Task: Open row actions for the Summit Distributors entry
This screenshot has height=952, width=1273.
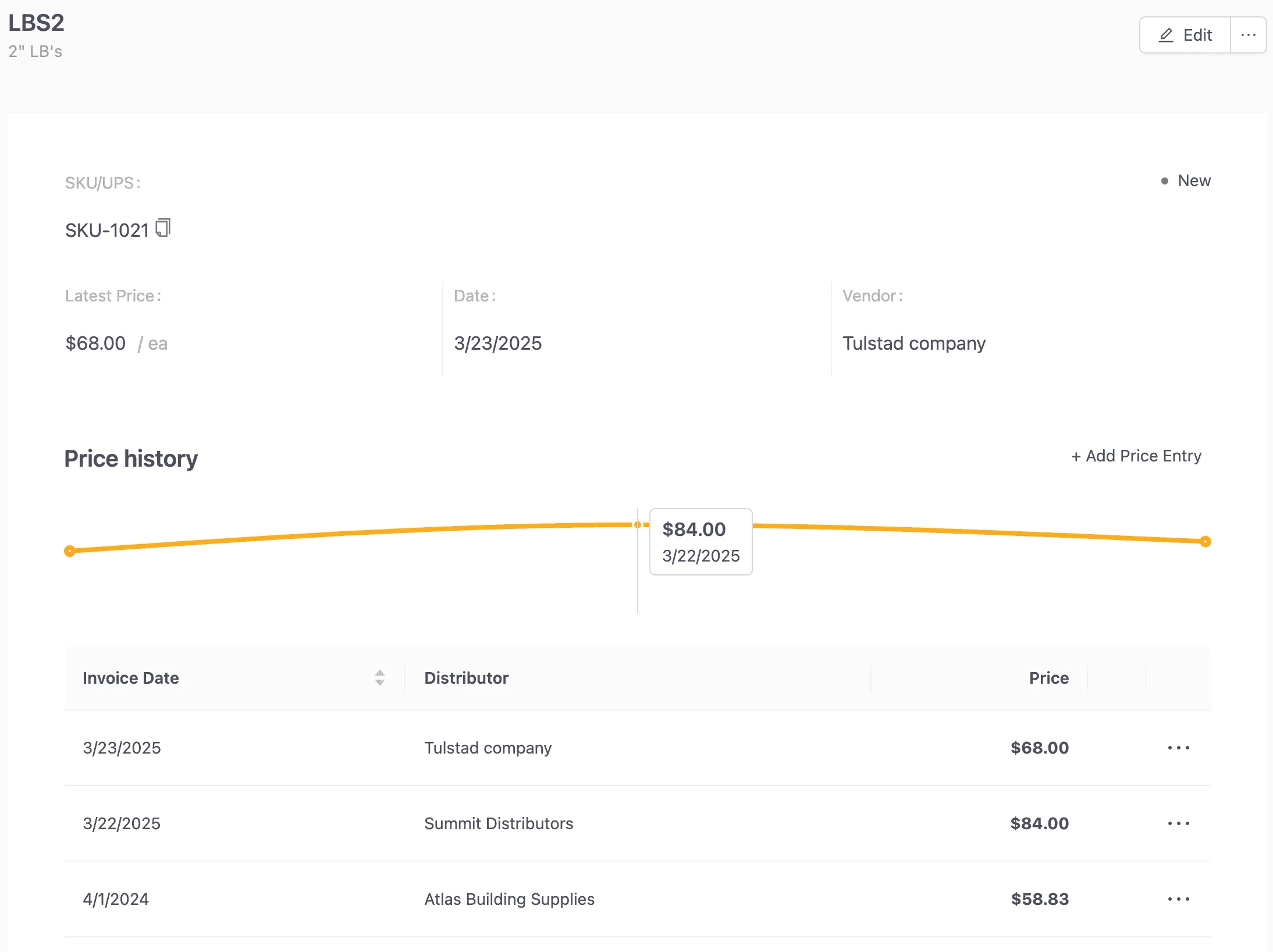Action: (1178, 823)
